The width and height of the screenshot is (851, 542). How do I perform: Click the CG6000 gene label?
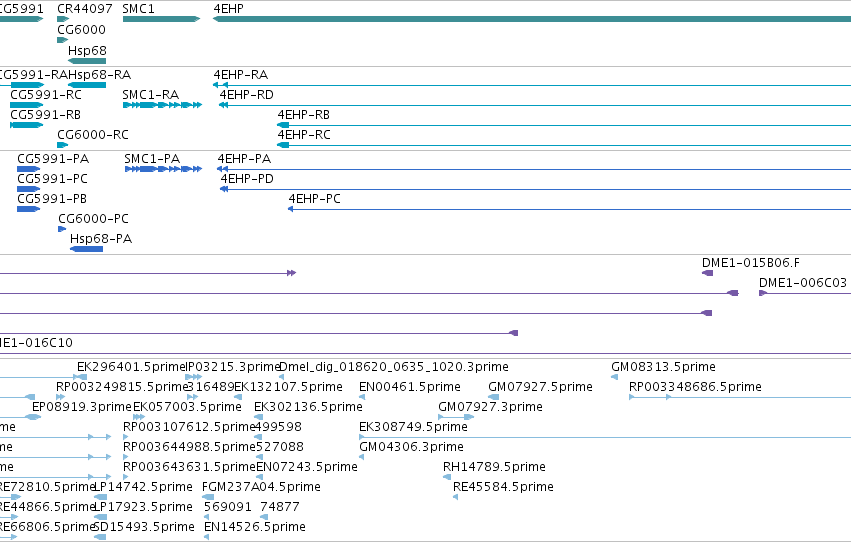pyautogui.click(x=81, y=30)
